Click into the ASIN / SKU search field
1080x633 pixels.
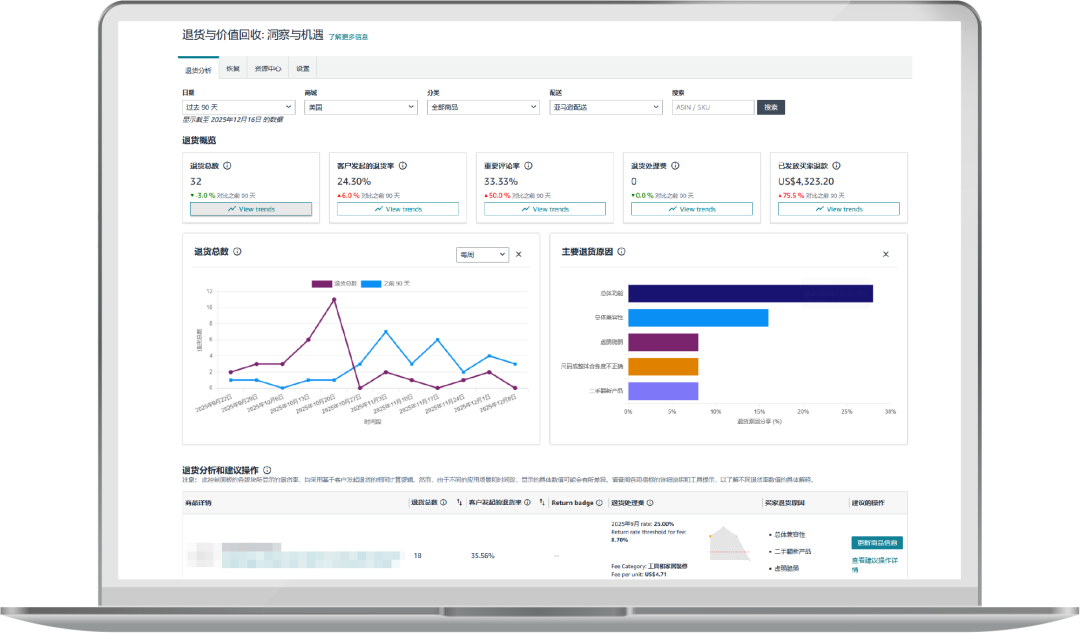[x=712, y=107]
